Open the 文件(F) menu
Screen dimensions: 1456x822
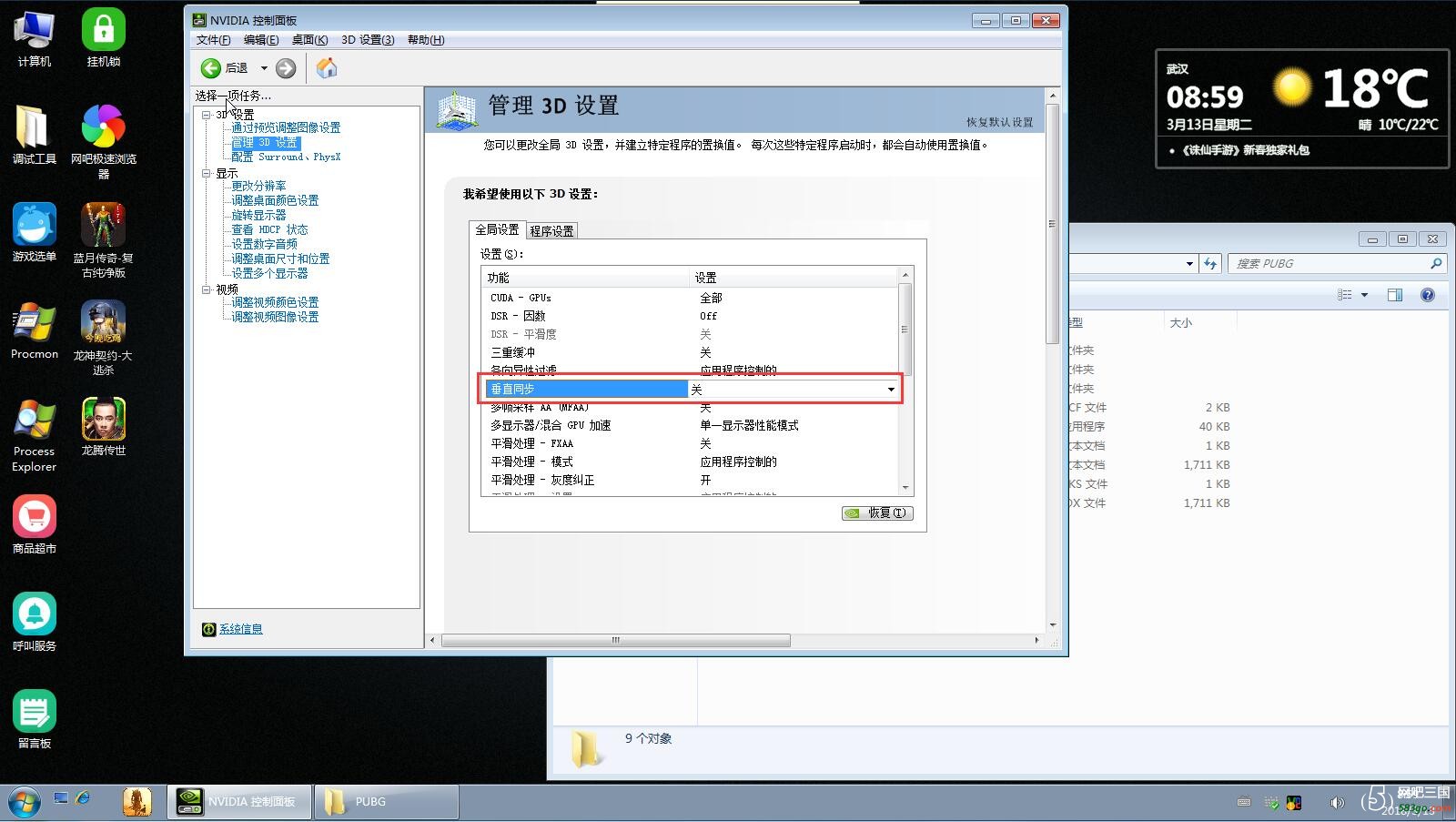(x=213, y=40)
